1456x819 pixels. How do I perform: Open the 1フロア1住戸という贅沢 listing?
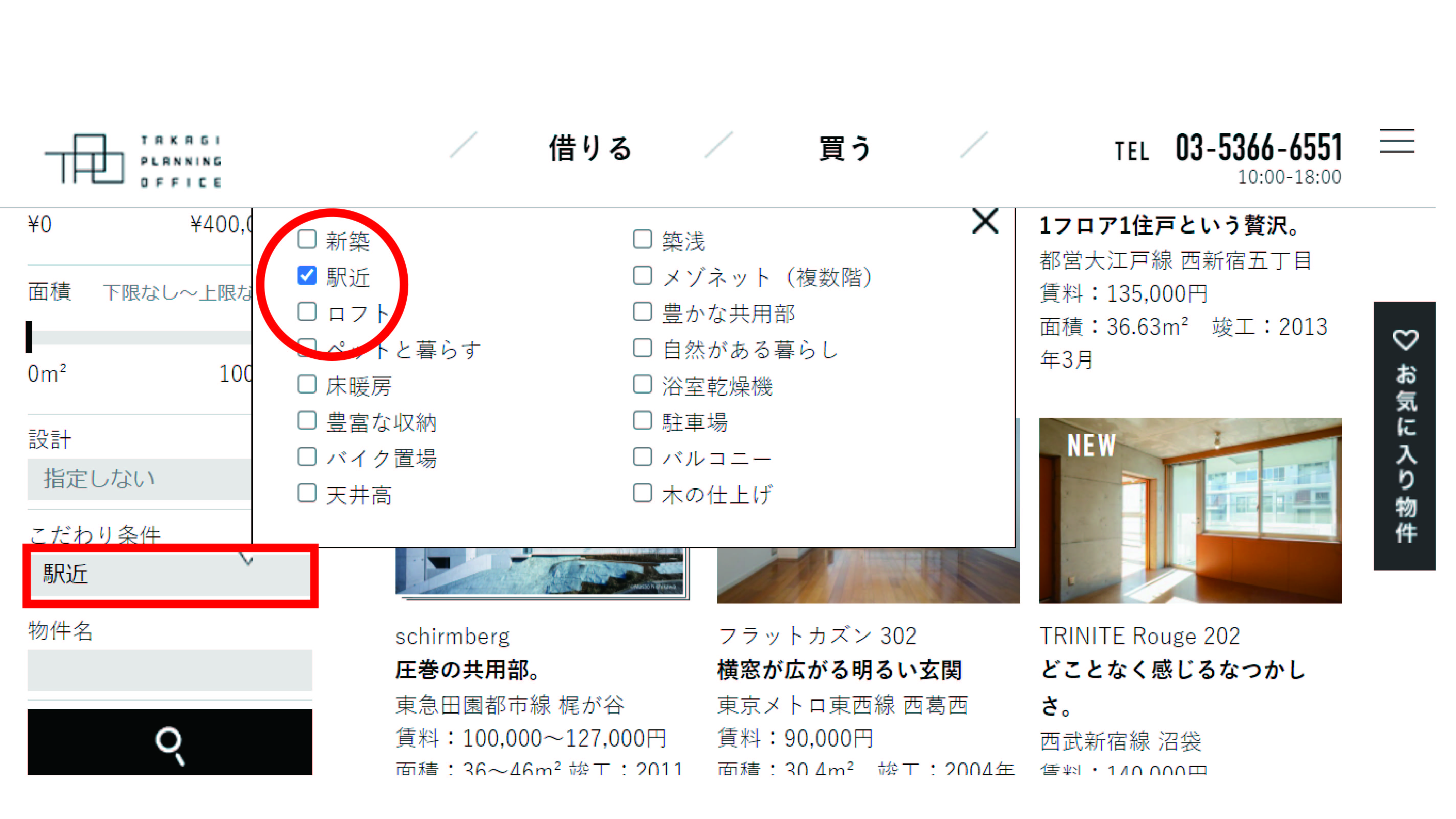[x=1171, y=225]
